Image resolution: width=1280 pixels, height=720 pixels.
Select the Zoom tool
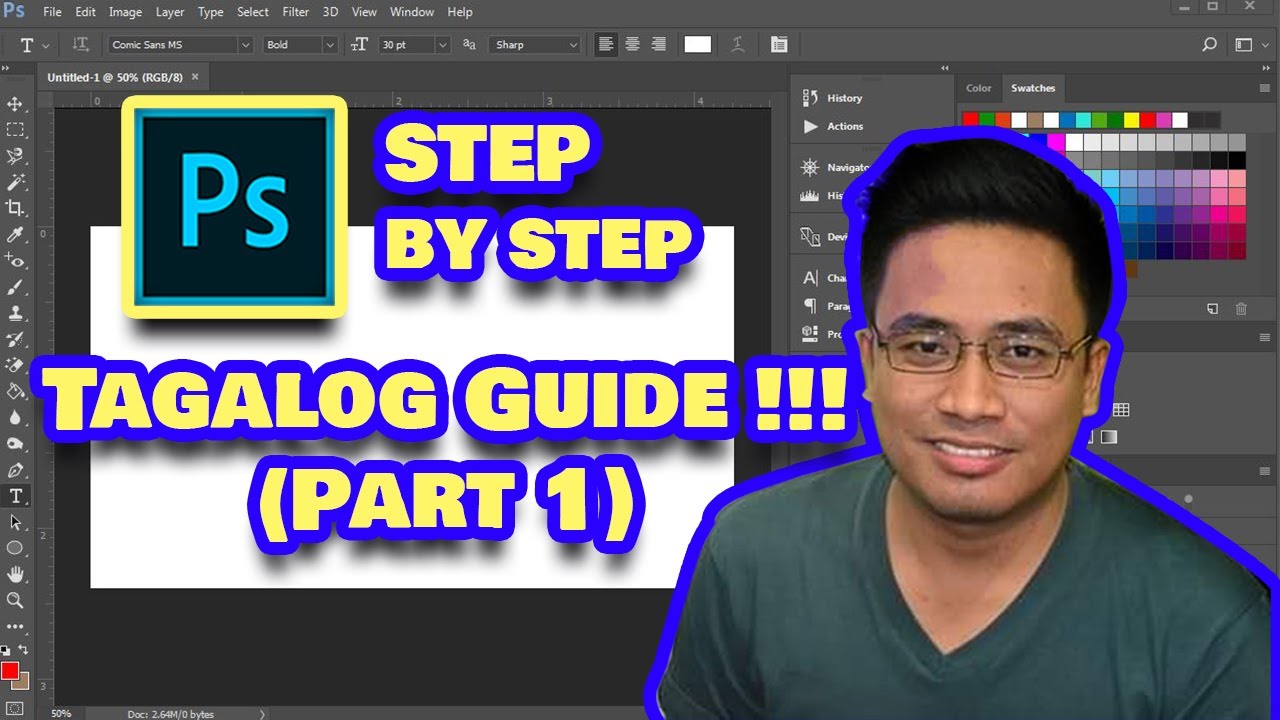(15, 600)
